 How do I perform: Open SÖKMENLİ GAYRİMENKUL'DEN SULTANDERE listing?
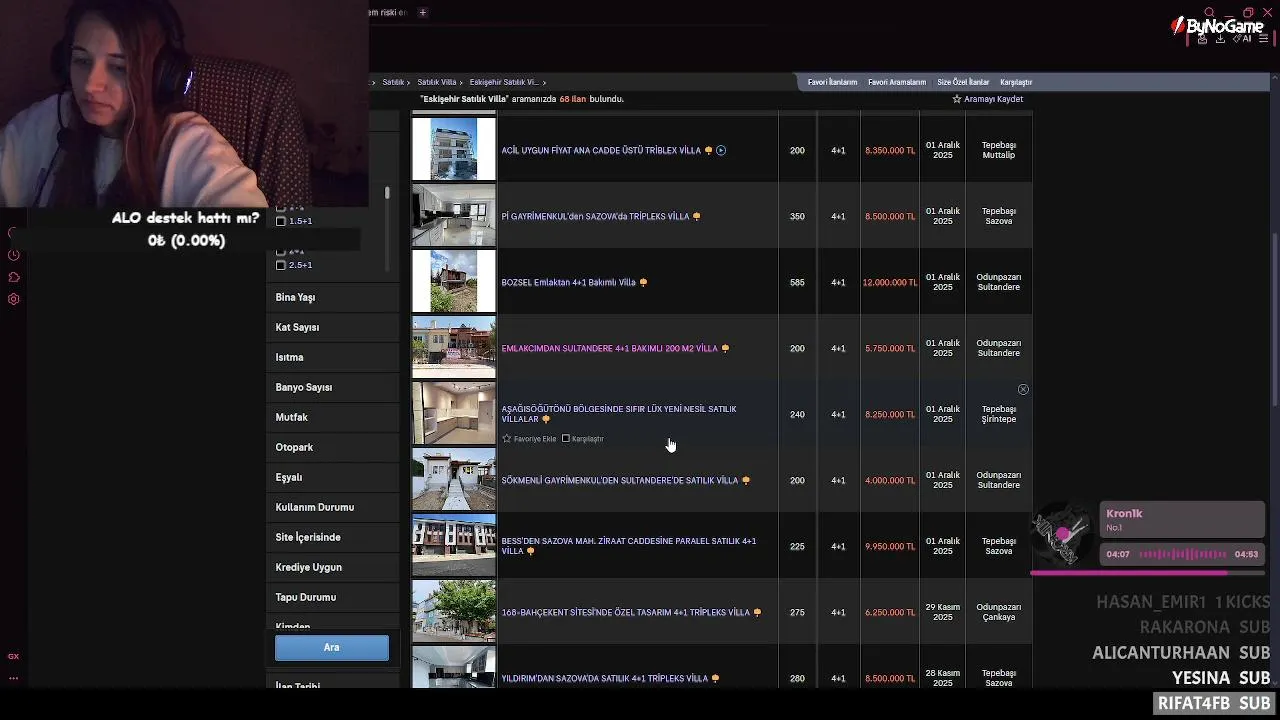pos(619,480)
